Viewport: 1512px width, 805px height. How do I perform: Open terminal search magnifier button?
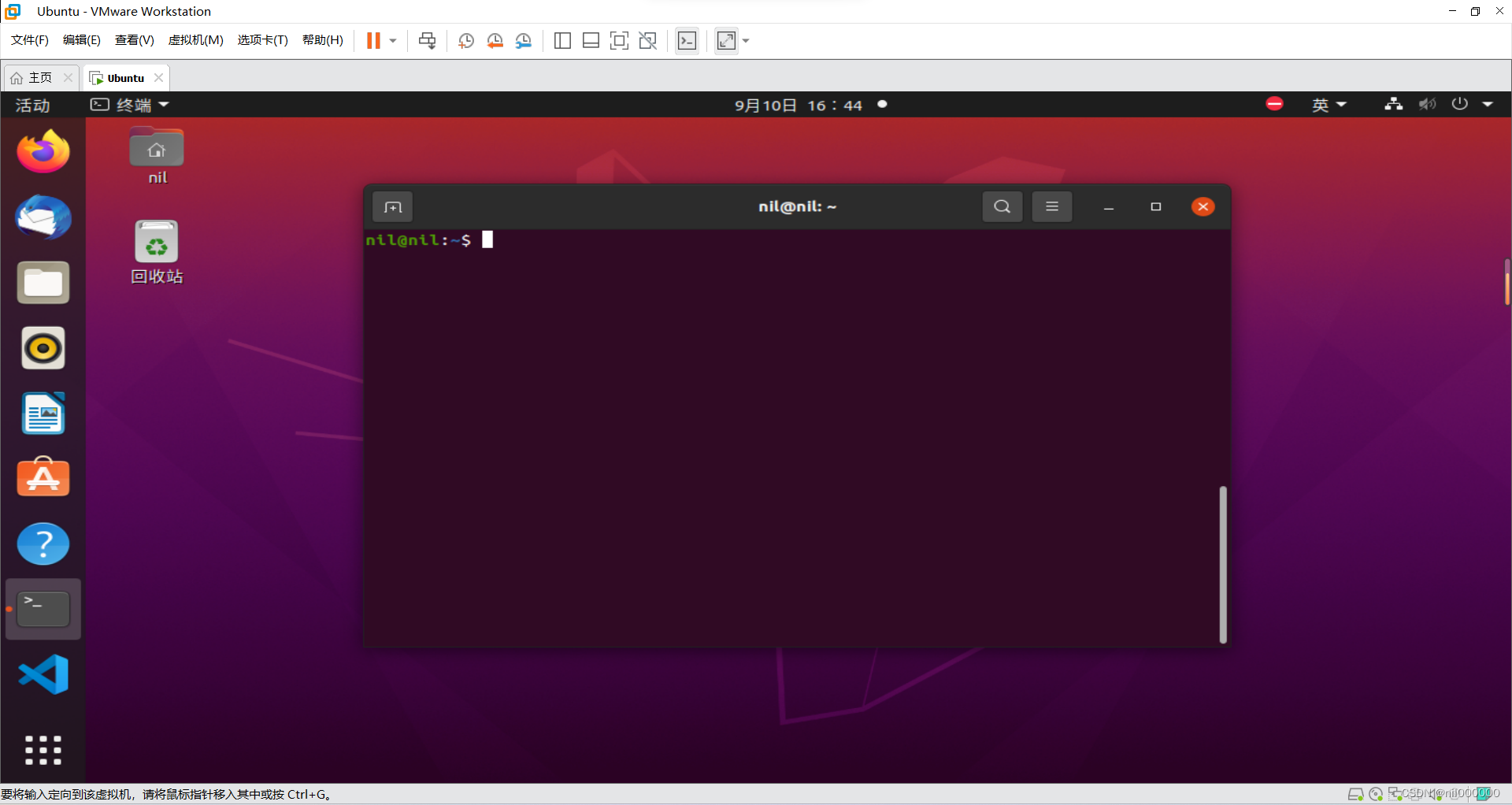pos(1002,206)
